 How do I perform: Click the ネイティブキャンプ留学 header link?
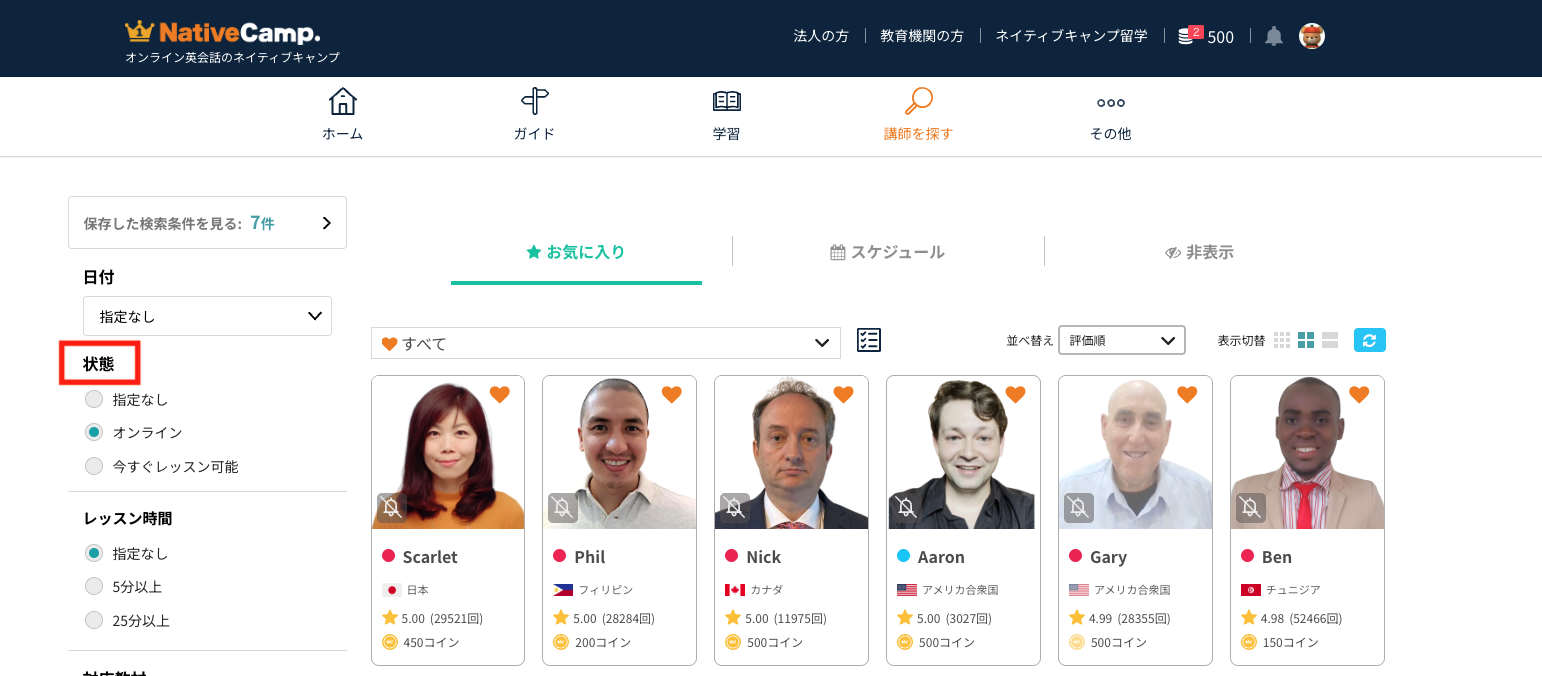click(1071, 36)
